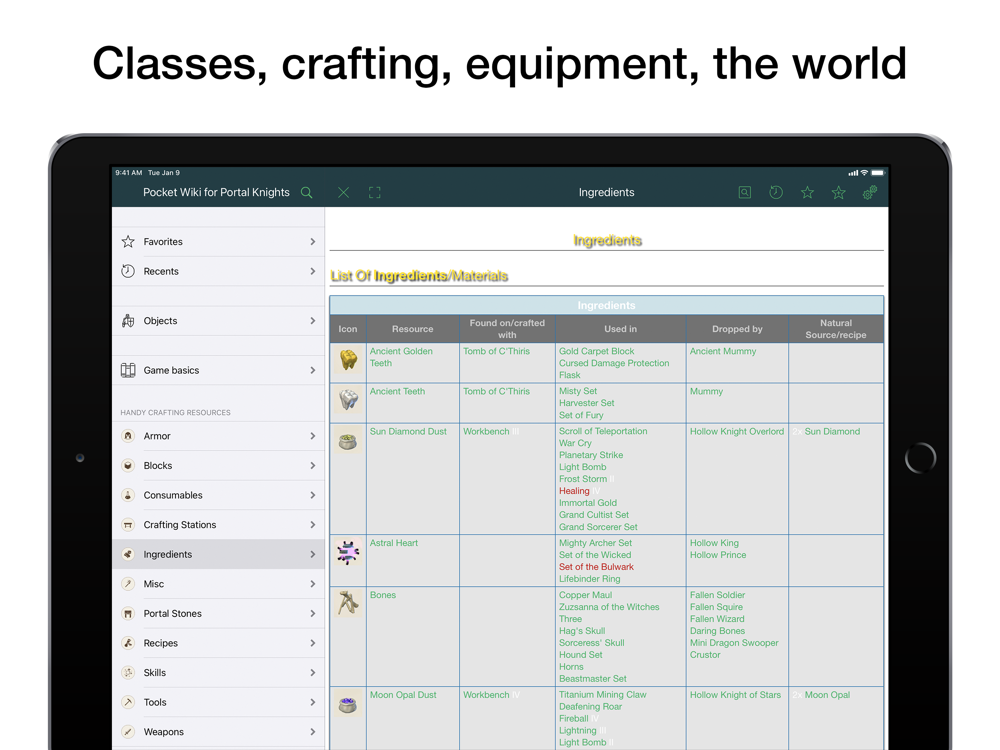
Task: Open the Weapons category label
Action: [164, 732]
